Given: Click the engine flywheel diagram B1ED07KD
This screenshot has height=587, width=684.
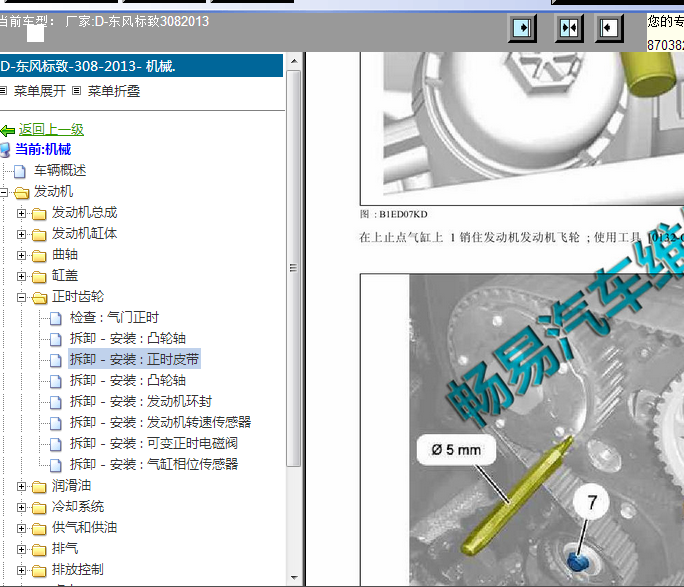Looking at the screenshot, I should [522, 128].
